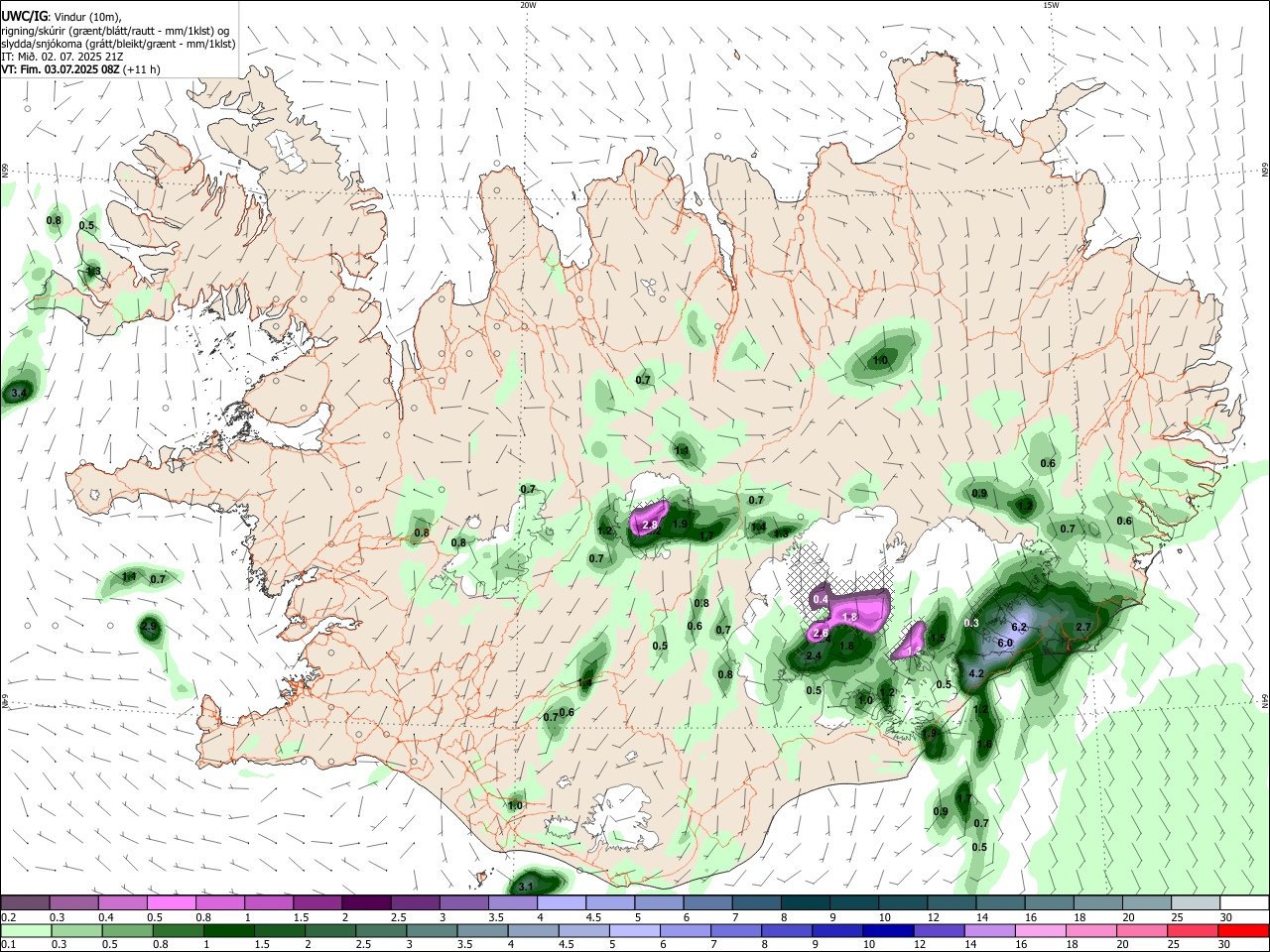Click the 1.3 value in the Westfjords area
This screenshot has width=1270, height=952.
click(x=93, y=271)
